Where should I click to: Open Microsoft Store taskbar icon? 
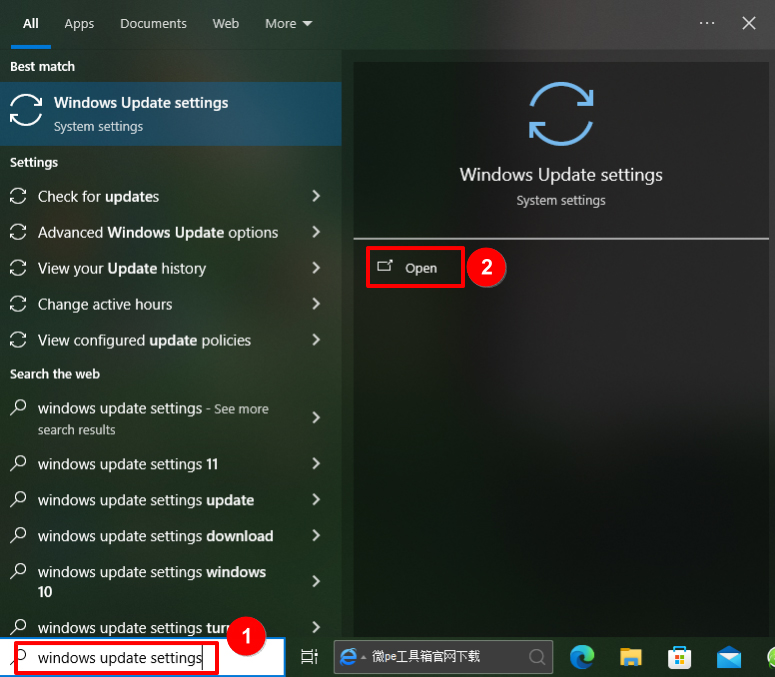click(x=680, y=657)
